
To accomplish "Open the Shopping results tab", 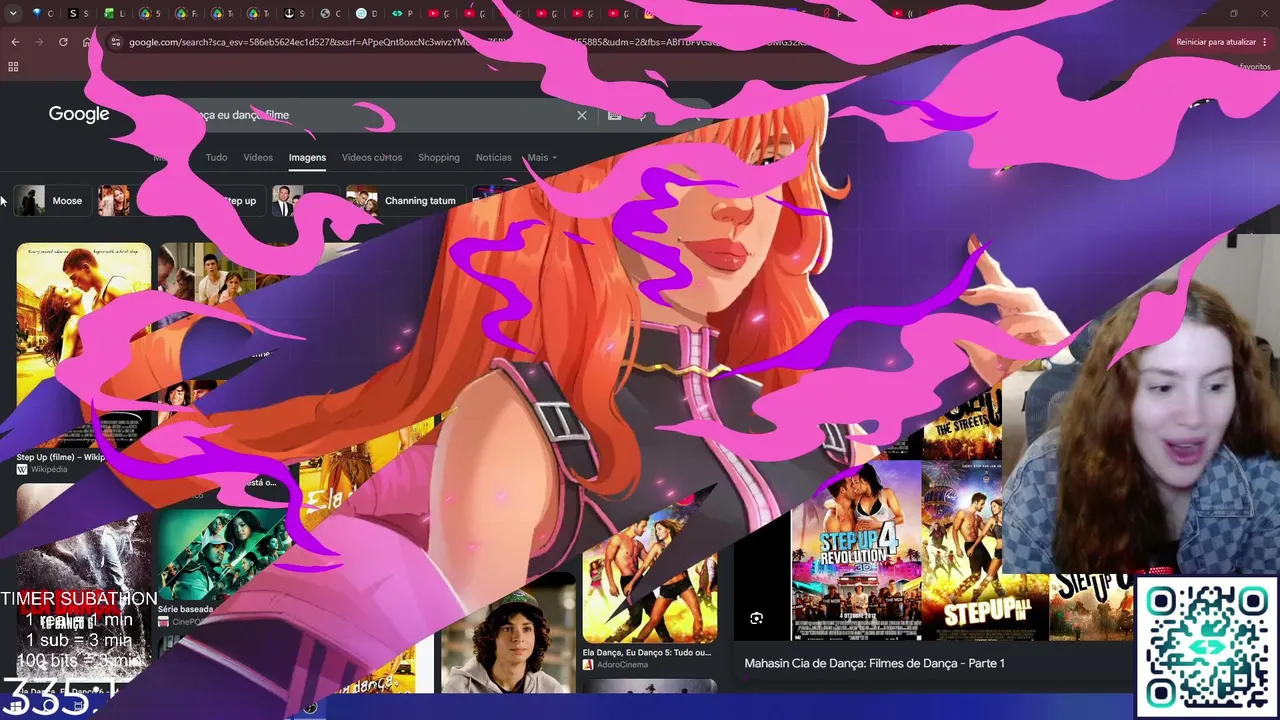I will [x=439, y=157].
